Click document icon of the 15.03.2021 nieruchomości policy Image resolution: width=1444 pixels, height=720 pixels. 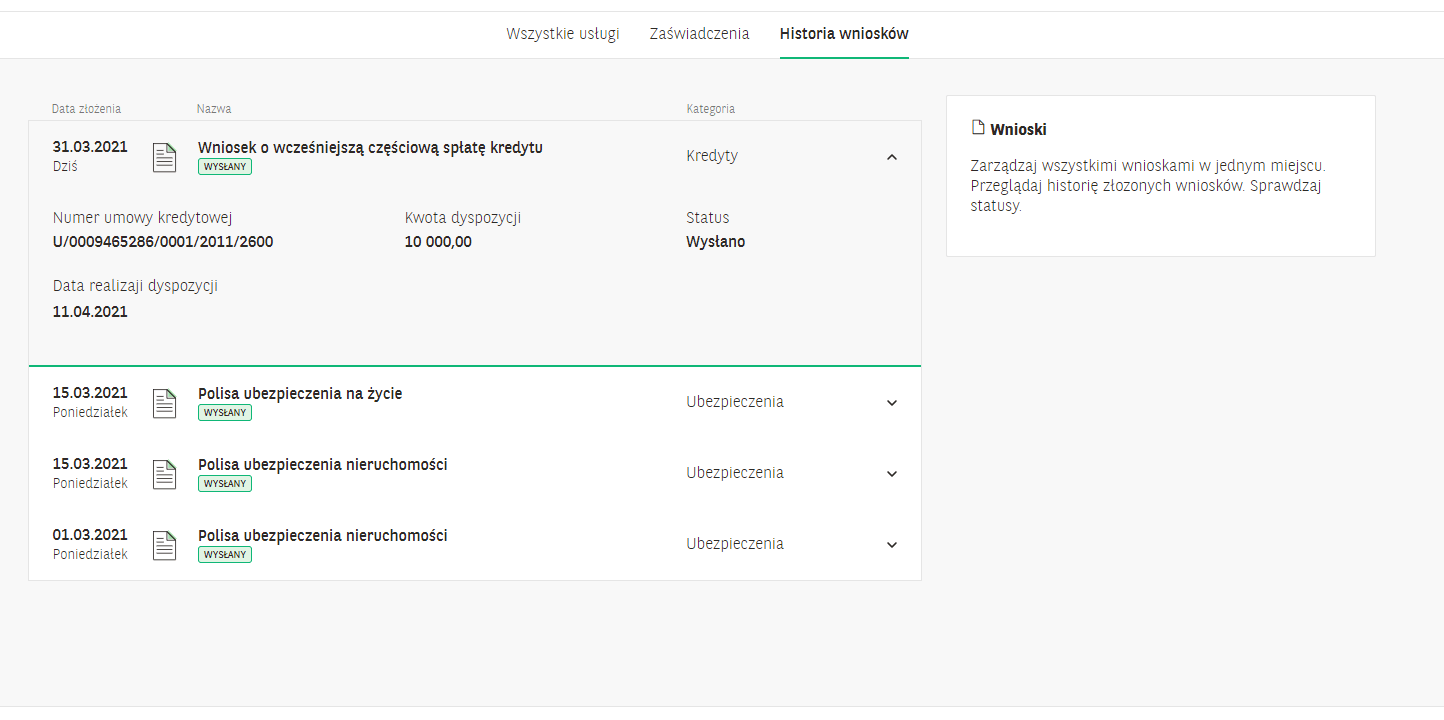coord(164,474)
